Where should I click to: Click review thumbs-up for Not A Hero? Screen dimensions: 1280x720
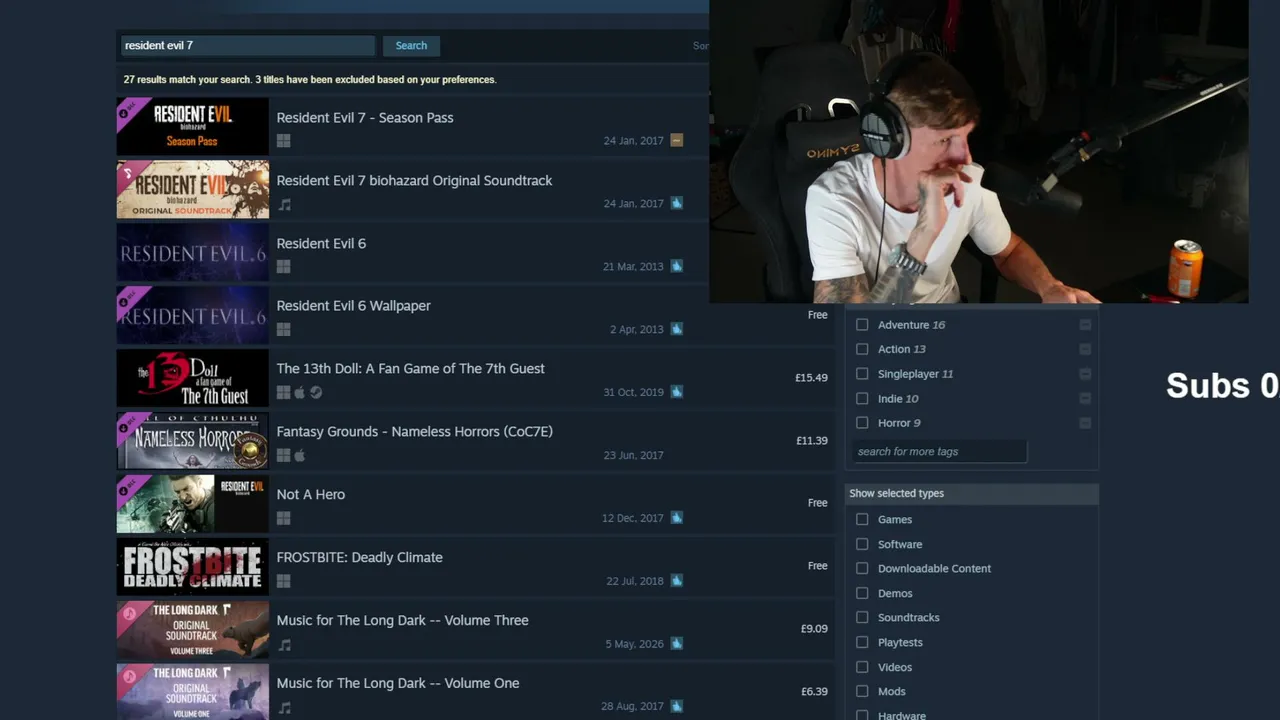tap(677, 518)
